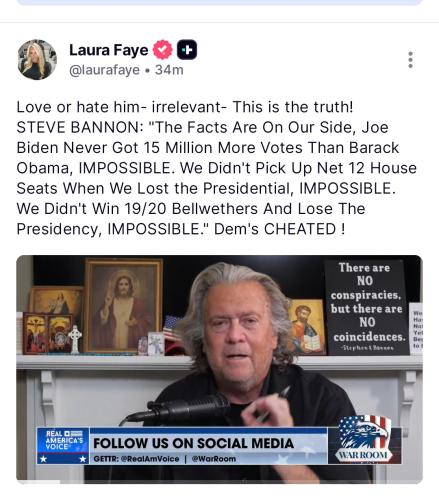Click the 'No conspiracies' sign in video
The height and width of the screenshot is (500, 439).
(x=367, y=307)
